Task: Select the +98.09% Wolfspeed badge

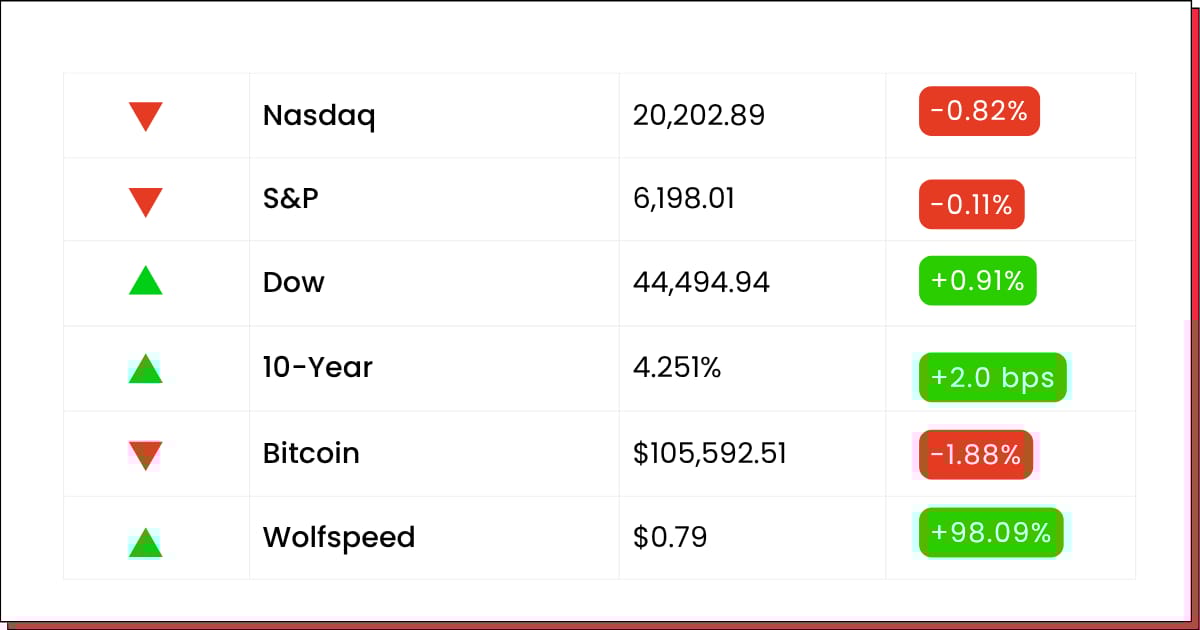Action: pyautogui.click(x=990, y=532)
